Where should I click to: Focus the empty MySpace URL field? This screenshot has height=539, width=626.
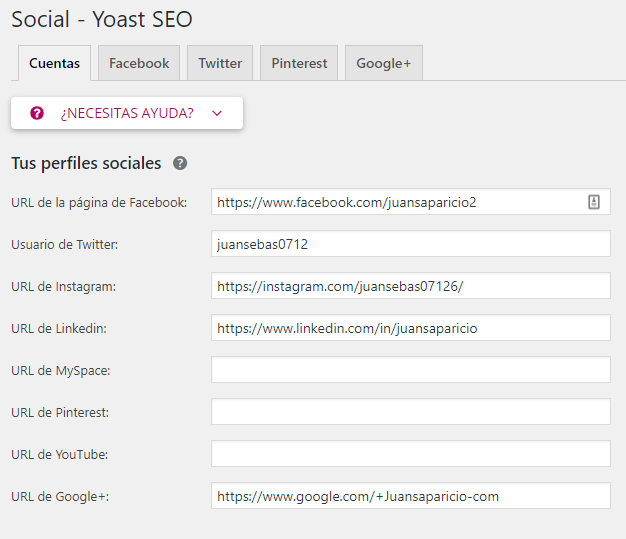click(x=411, y=370)
